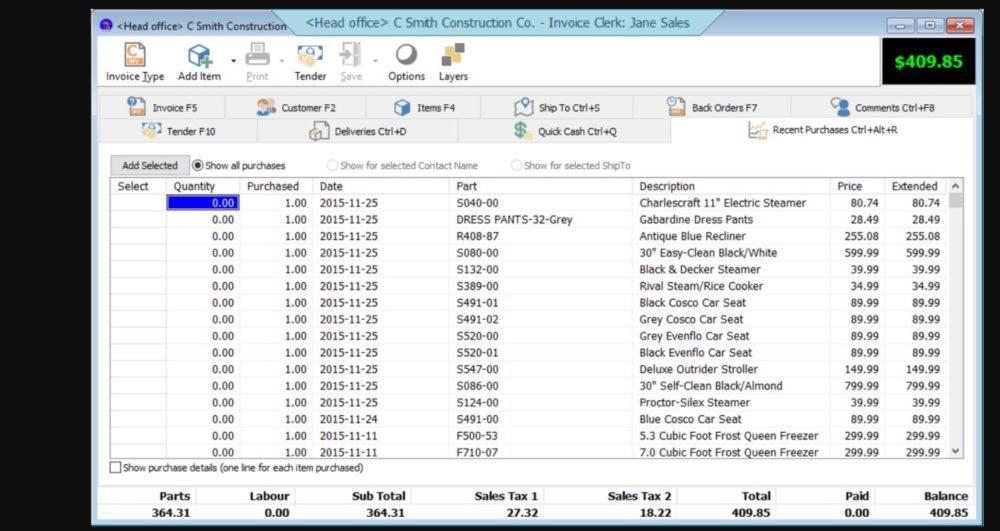Enable the Show purchase details checkbox
This screenshot has width=1000, height=531.
[115, 467]
